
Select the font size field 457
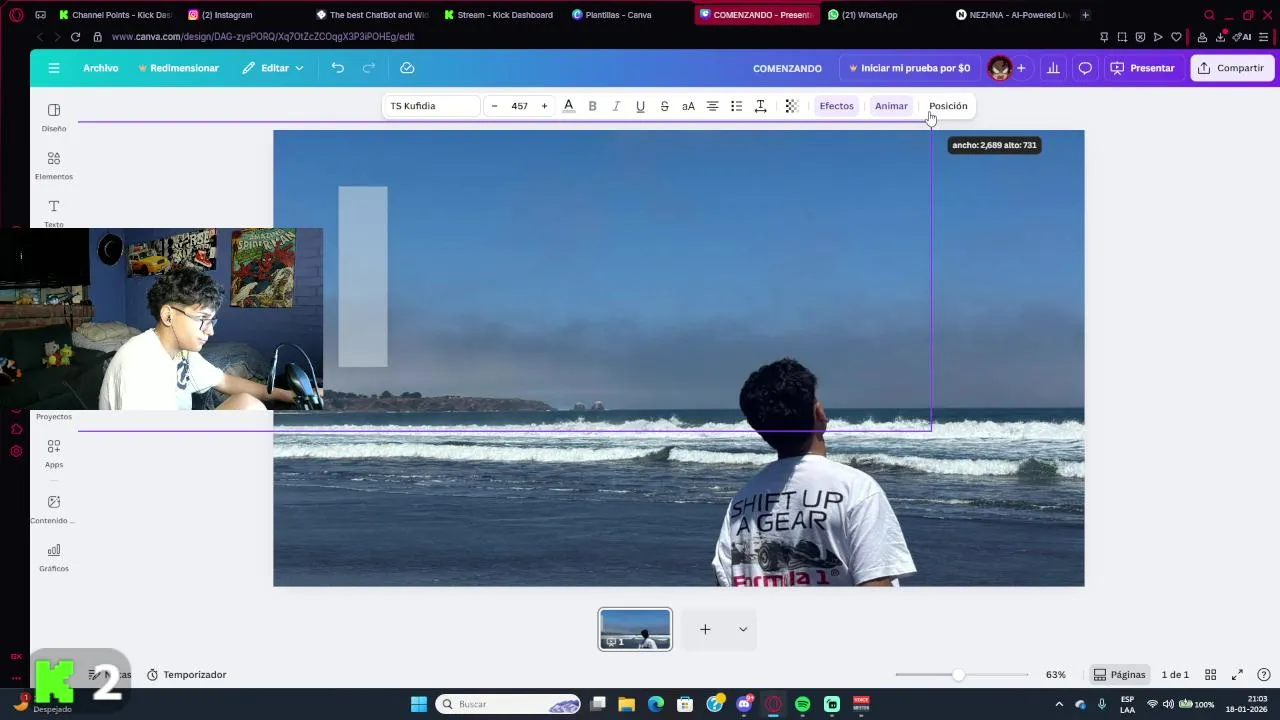pos(519,106)
